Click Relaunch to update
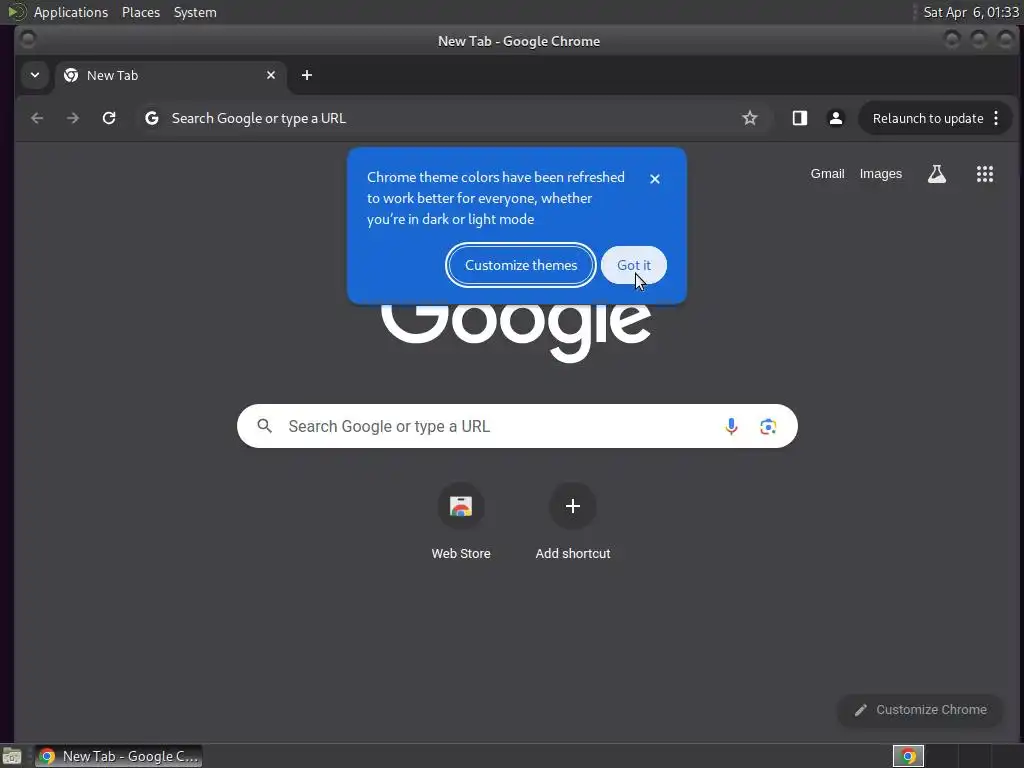 [x=927, y=118]
